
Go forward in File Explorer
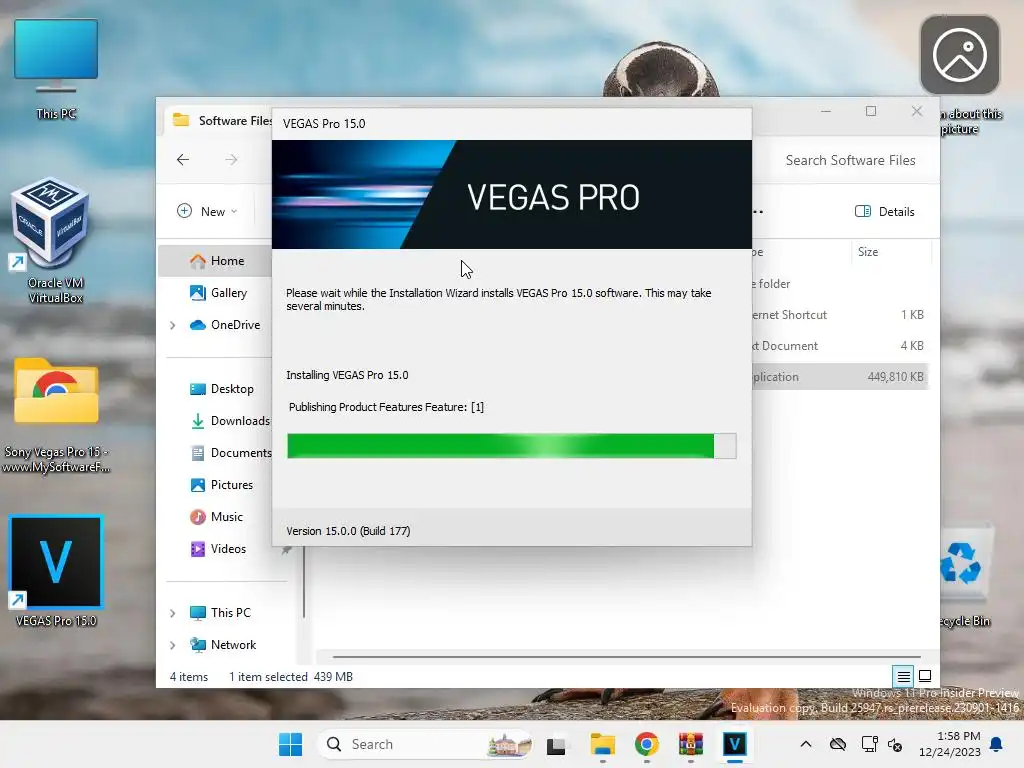231,159
